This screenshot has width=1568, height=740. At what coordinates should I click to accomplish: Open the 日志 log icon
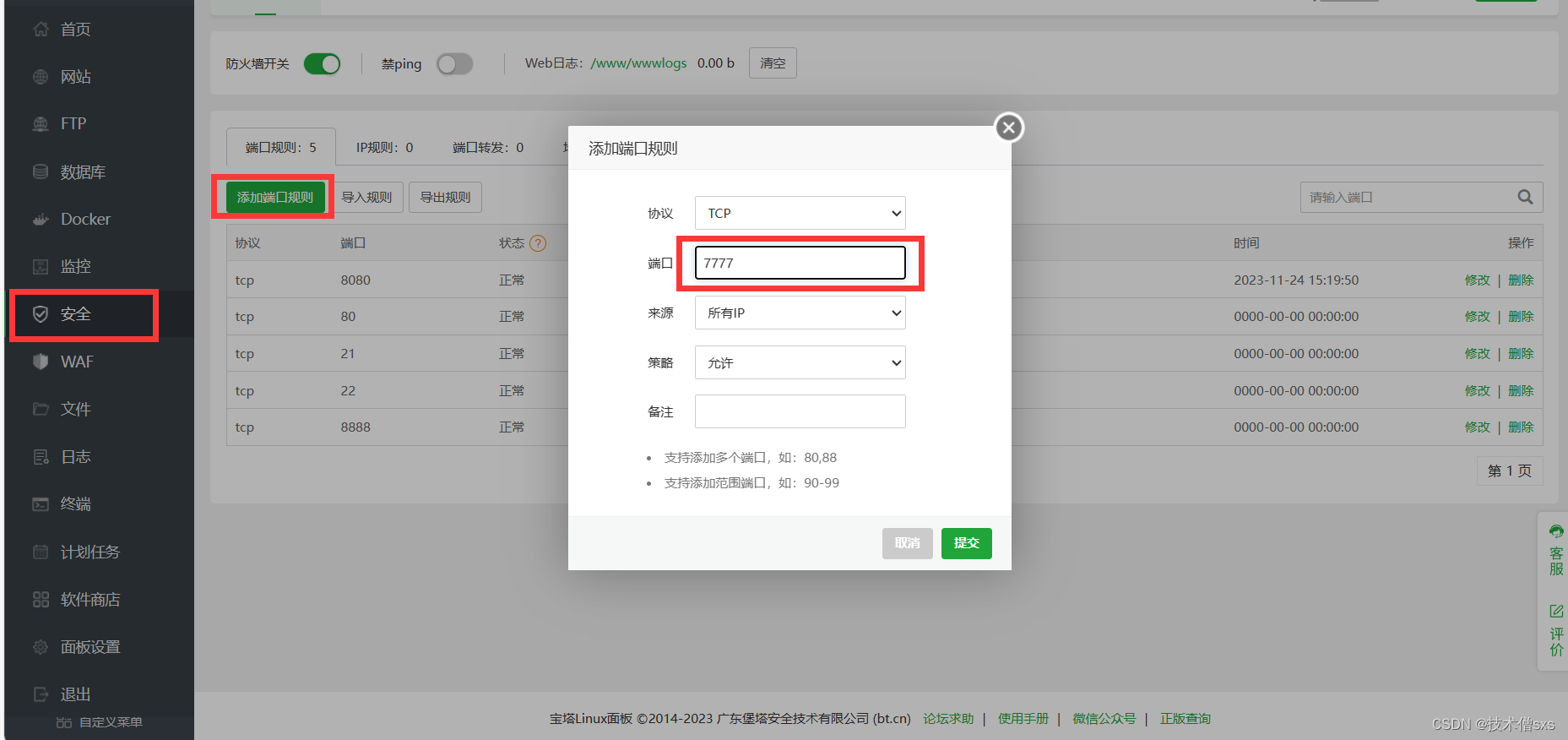click(x=41, y=457)
